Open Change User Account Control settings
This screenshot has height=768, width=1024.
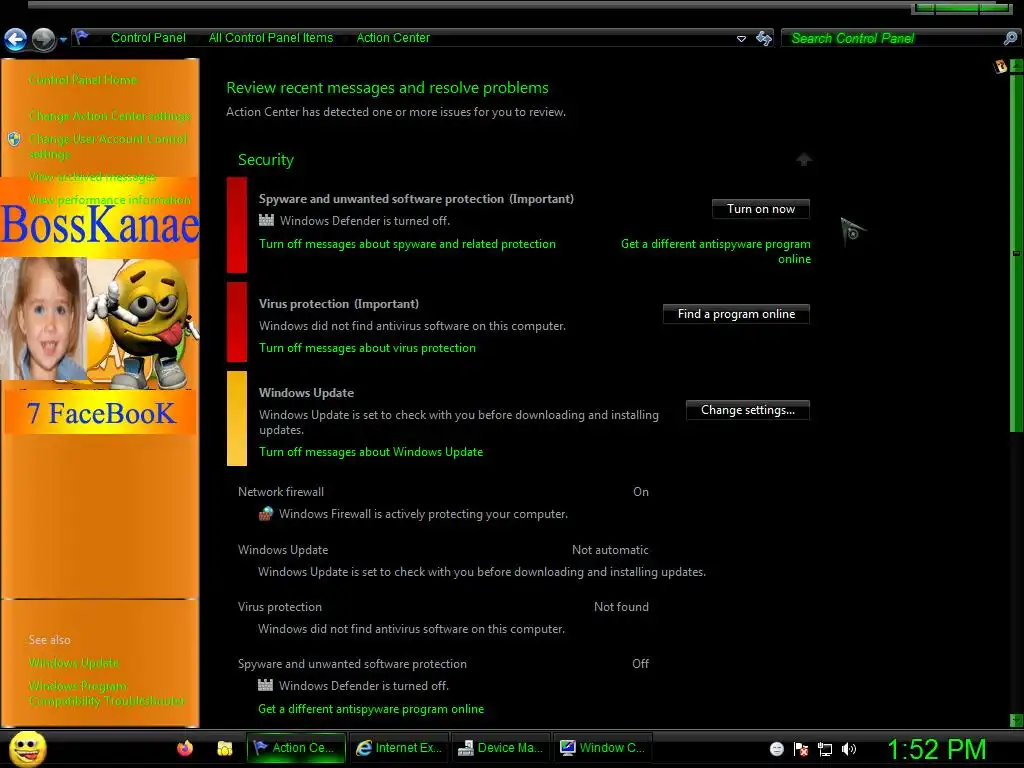(x=108, y=146)
